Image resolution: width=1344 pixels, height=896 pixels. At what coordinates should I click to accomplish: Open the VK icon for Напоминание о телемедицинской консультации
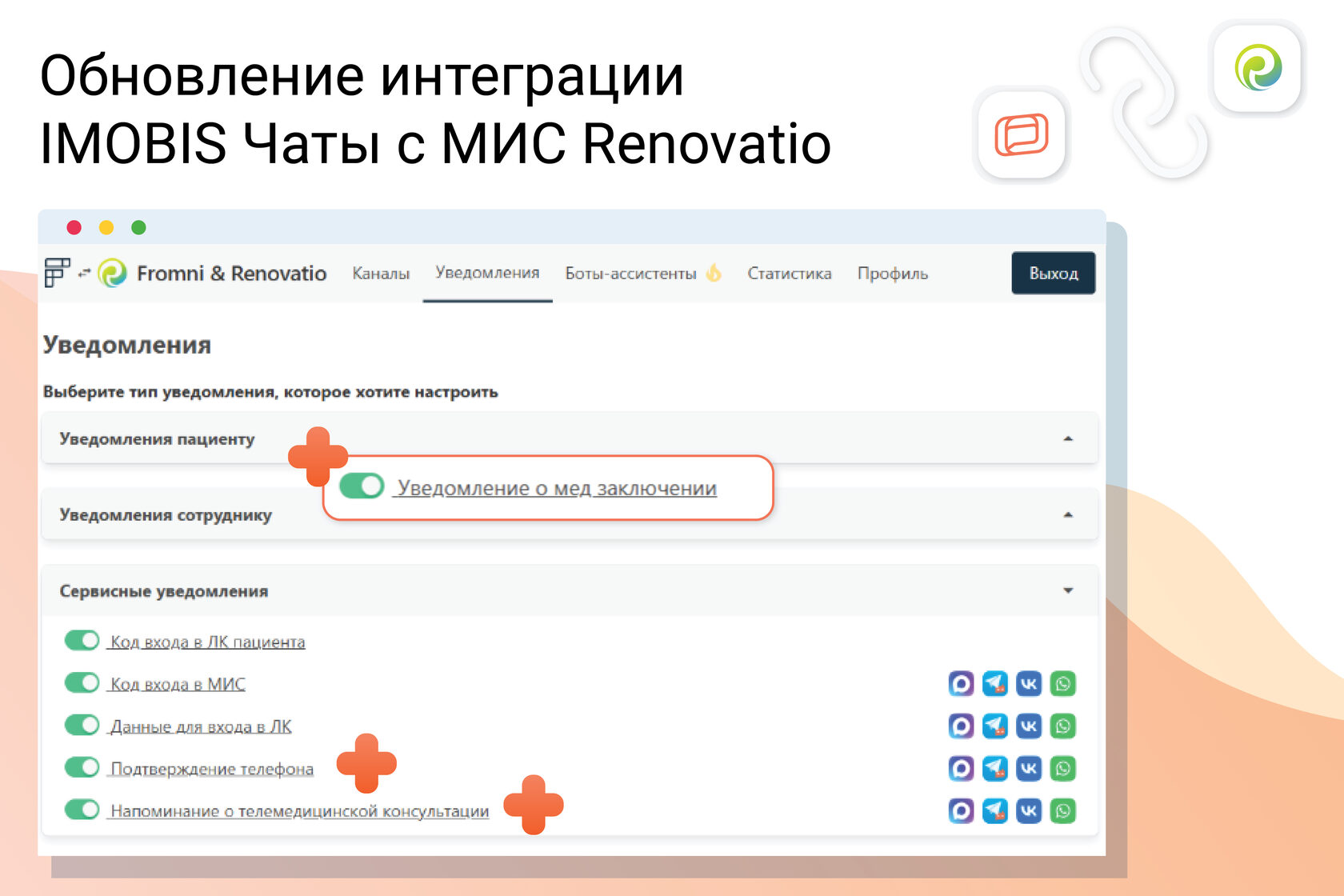click(1029, 810)
